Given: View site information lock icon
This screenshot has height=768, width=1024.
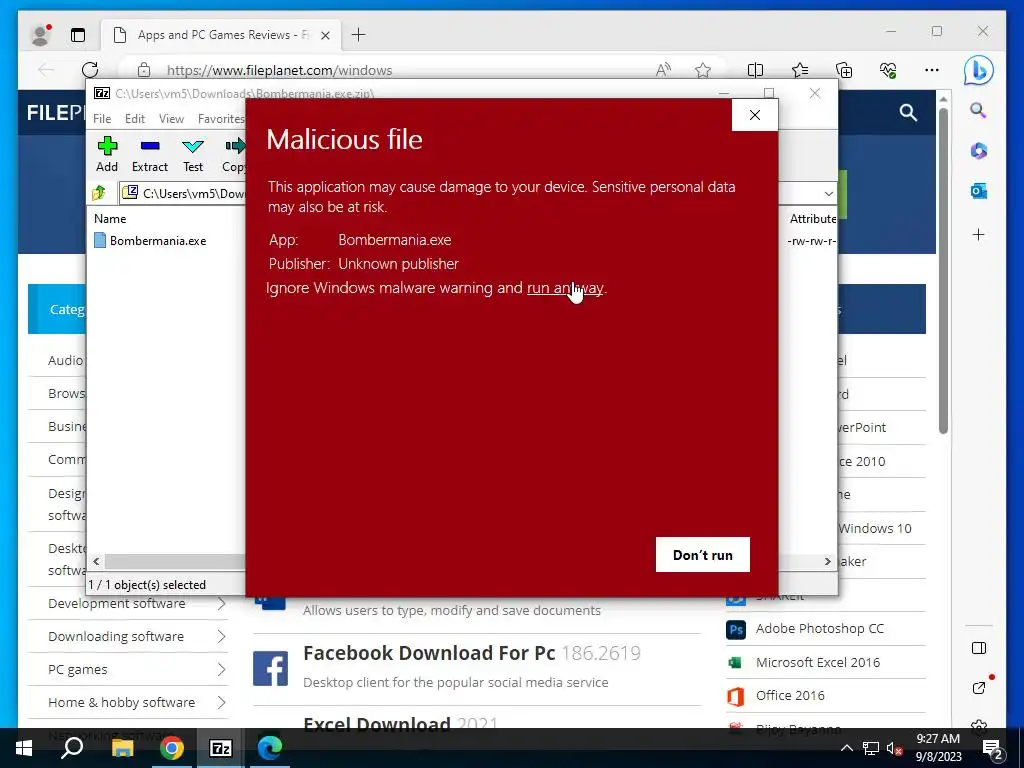Looking at the screenshot, I should tap(144, 70).
